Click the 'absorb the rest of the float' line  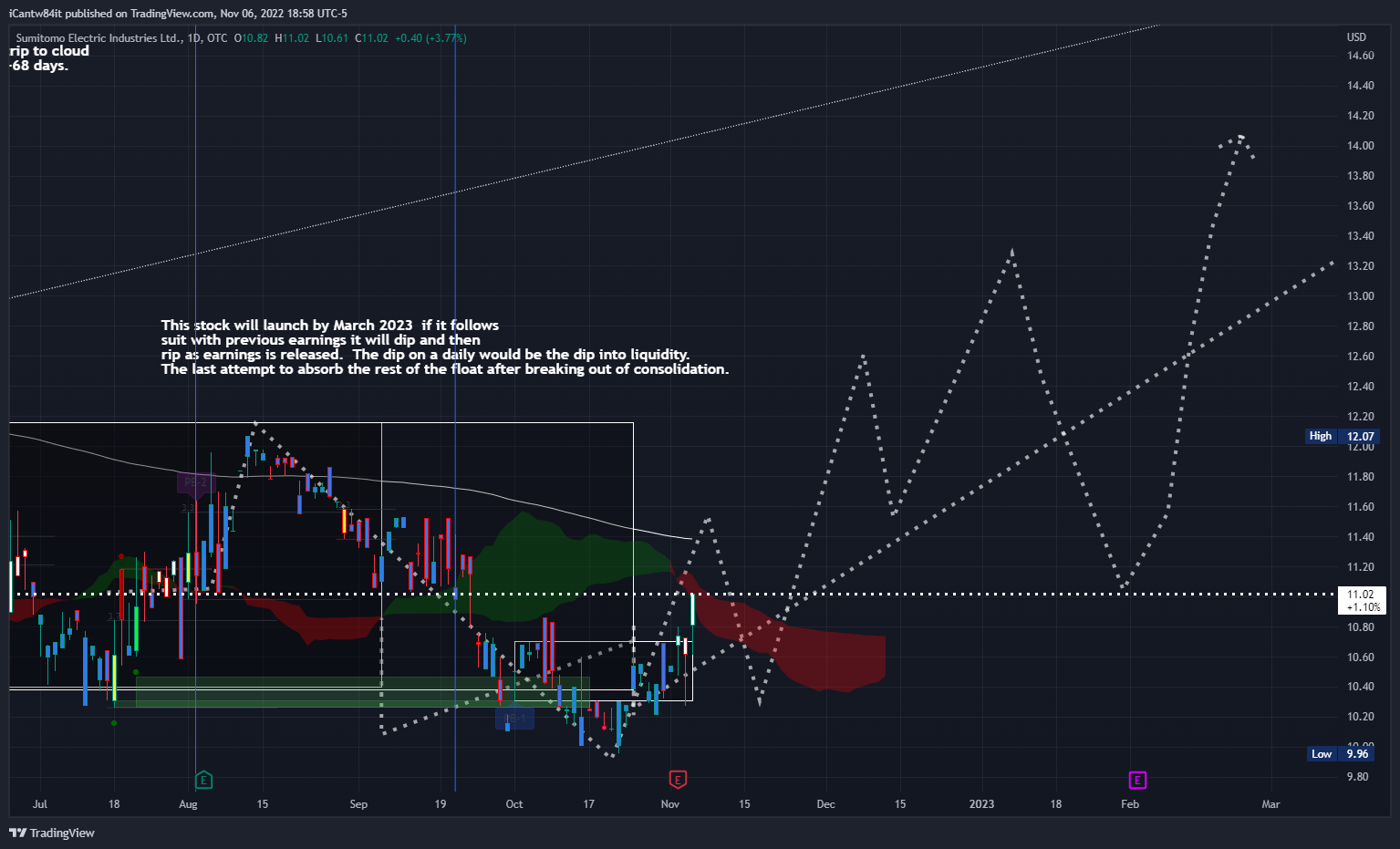445,369
